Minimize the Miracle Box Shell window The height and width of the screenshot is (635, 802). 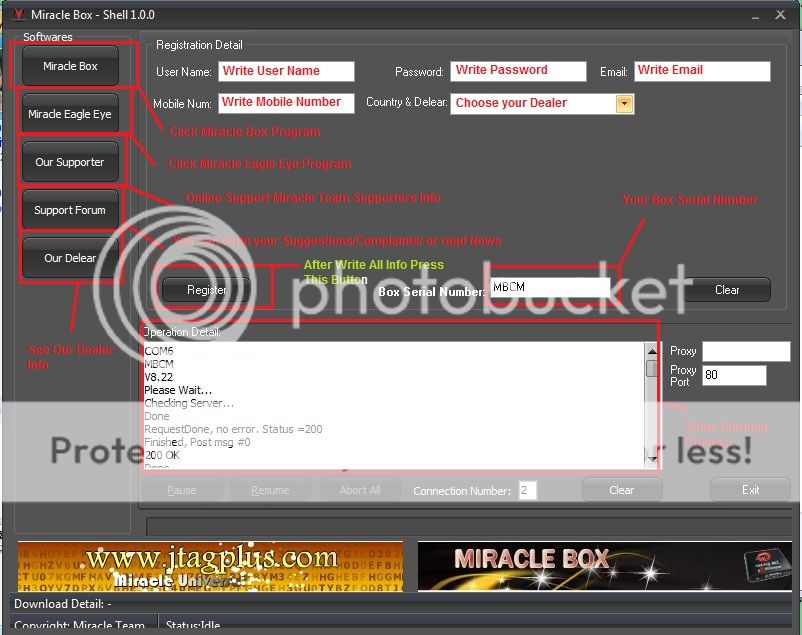click(755, 17)
